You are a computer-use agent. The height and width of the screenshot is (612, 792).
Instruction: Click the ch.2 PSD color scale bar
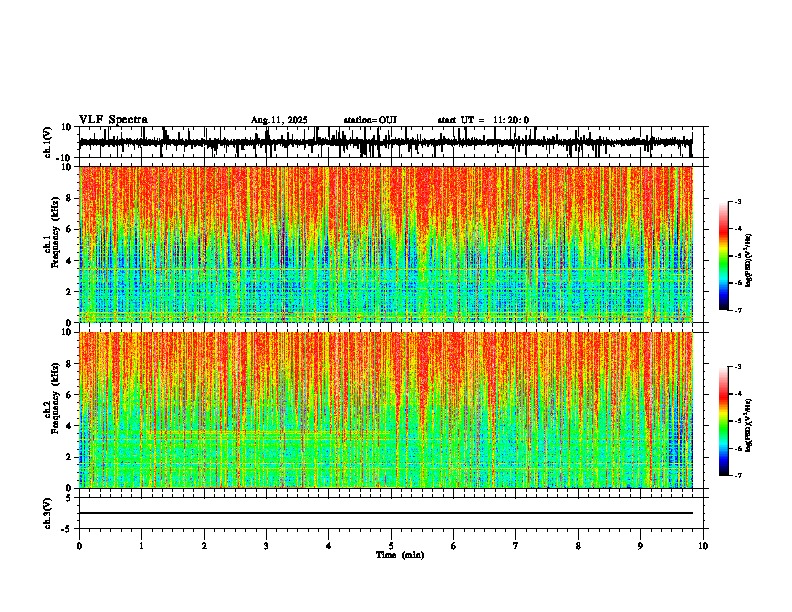click(724, 421)
